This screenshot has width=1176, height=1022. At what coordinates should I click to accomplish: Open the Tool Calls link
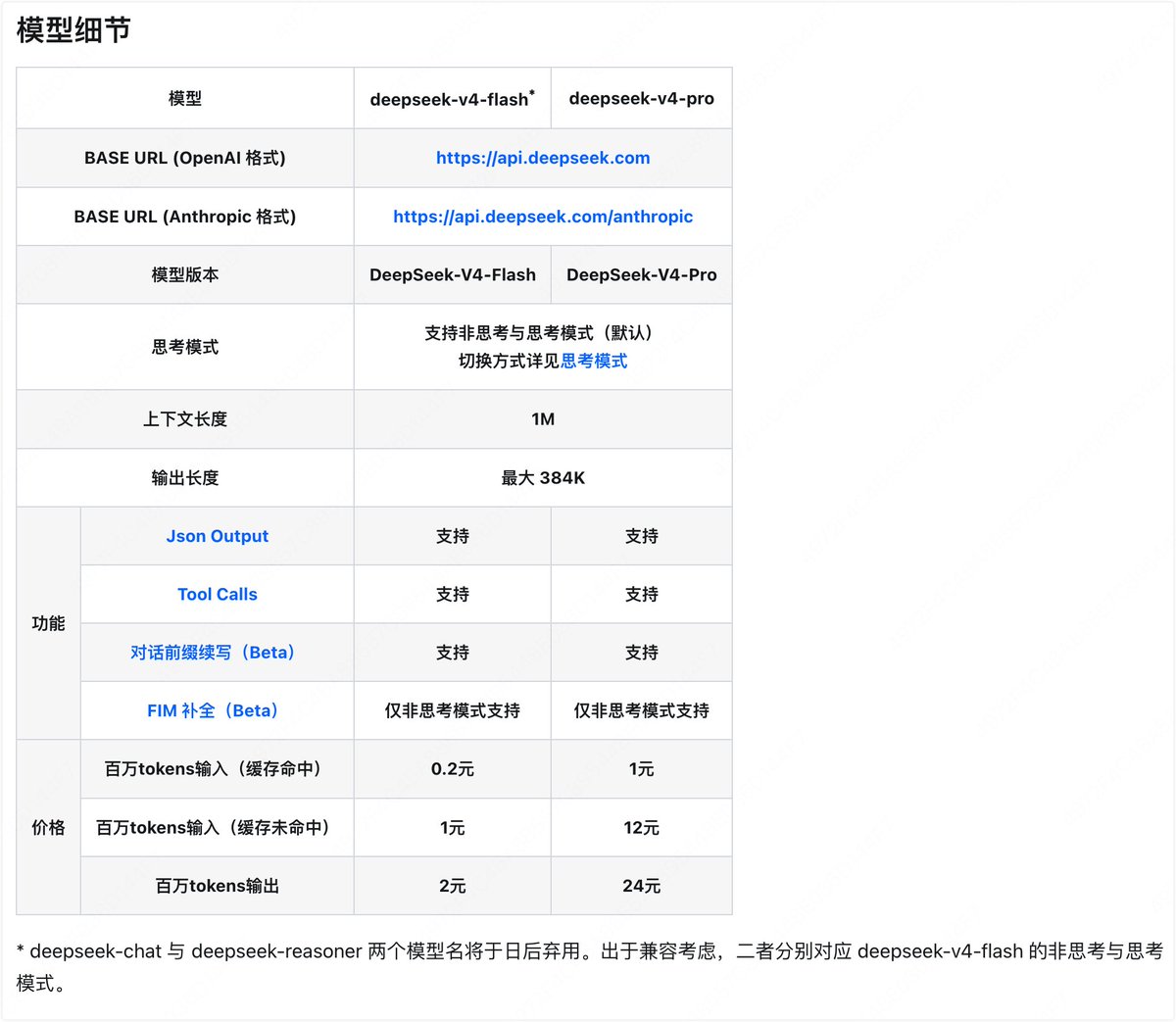218,594
